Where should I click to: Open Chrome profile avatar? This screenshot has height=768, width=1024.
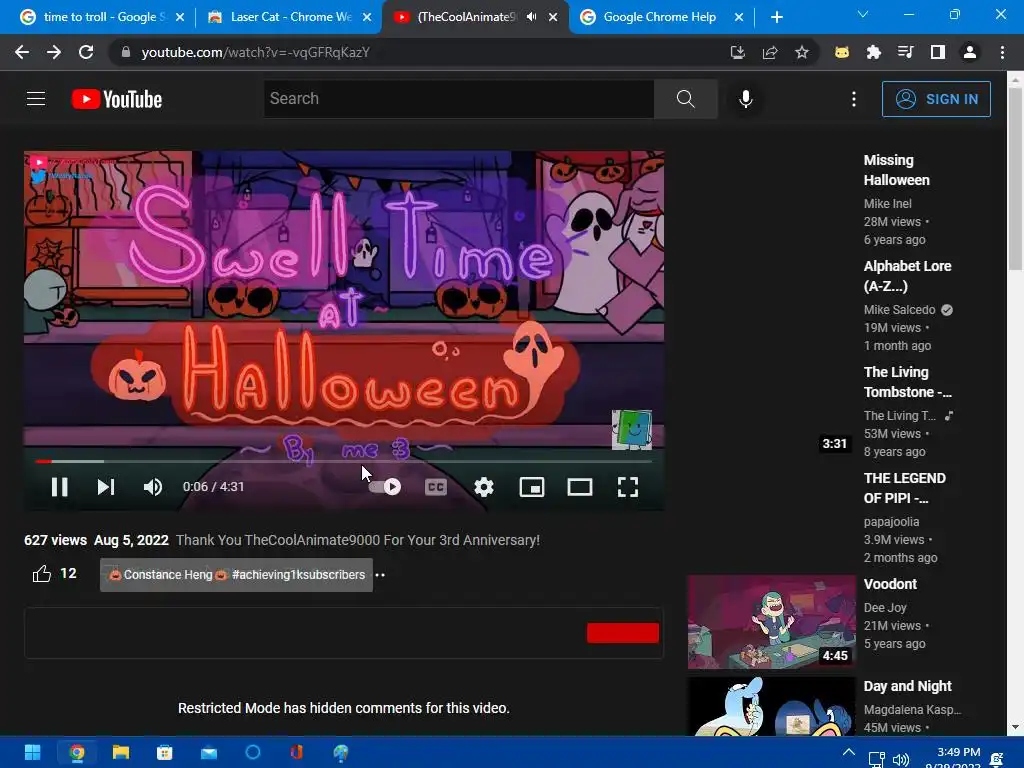click(x=970, y=52)
